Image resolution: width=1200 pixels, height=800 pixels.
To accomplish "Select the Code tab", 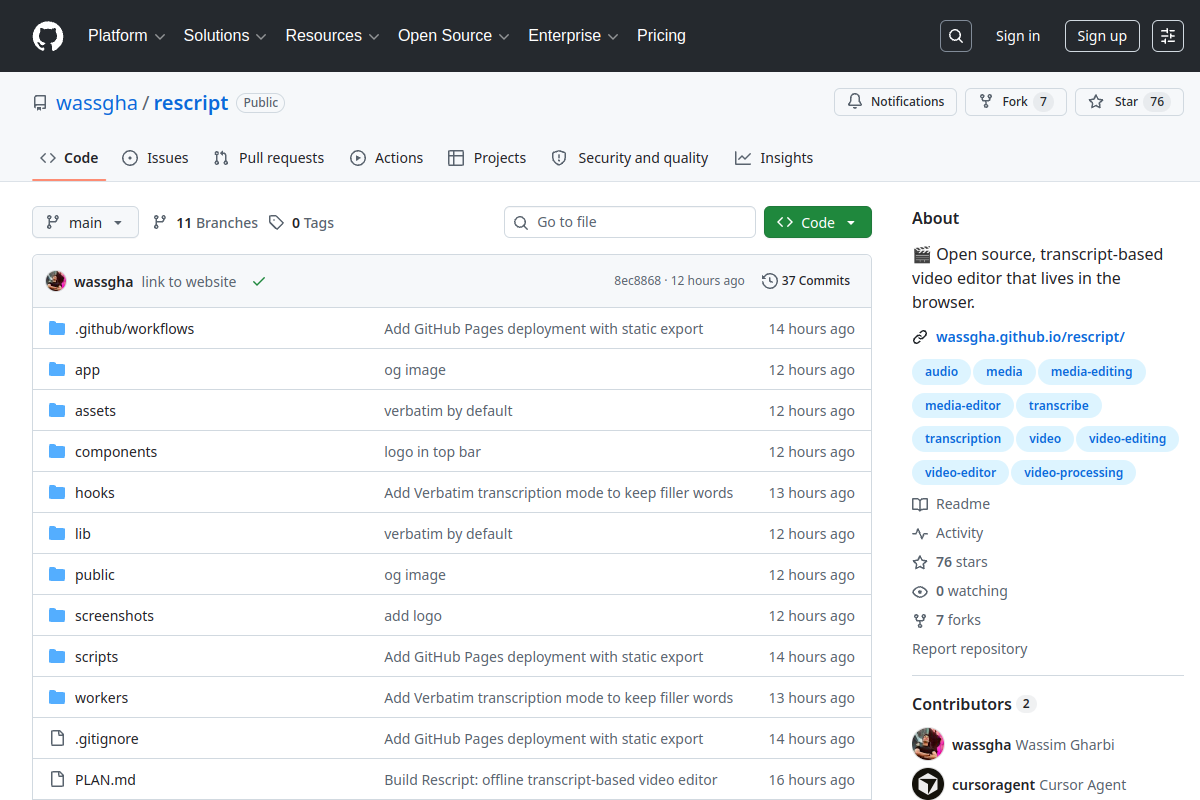I will [69, 158].
